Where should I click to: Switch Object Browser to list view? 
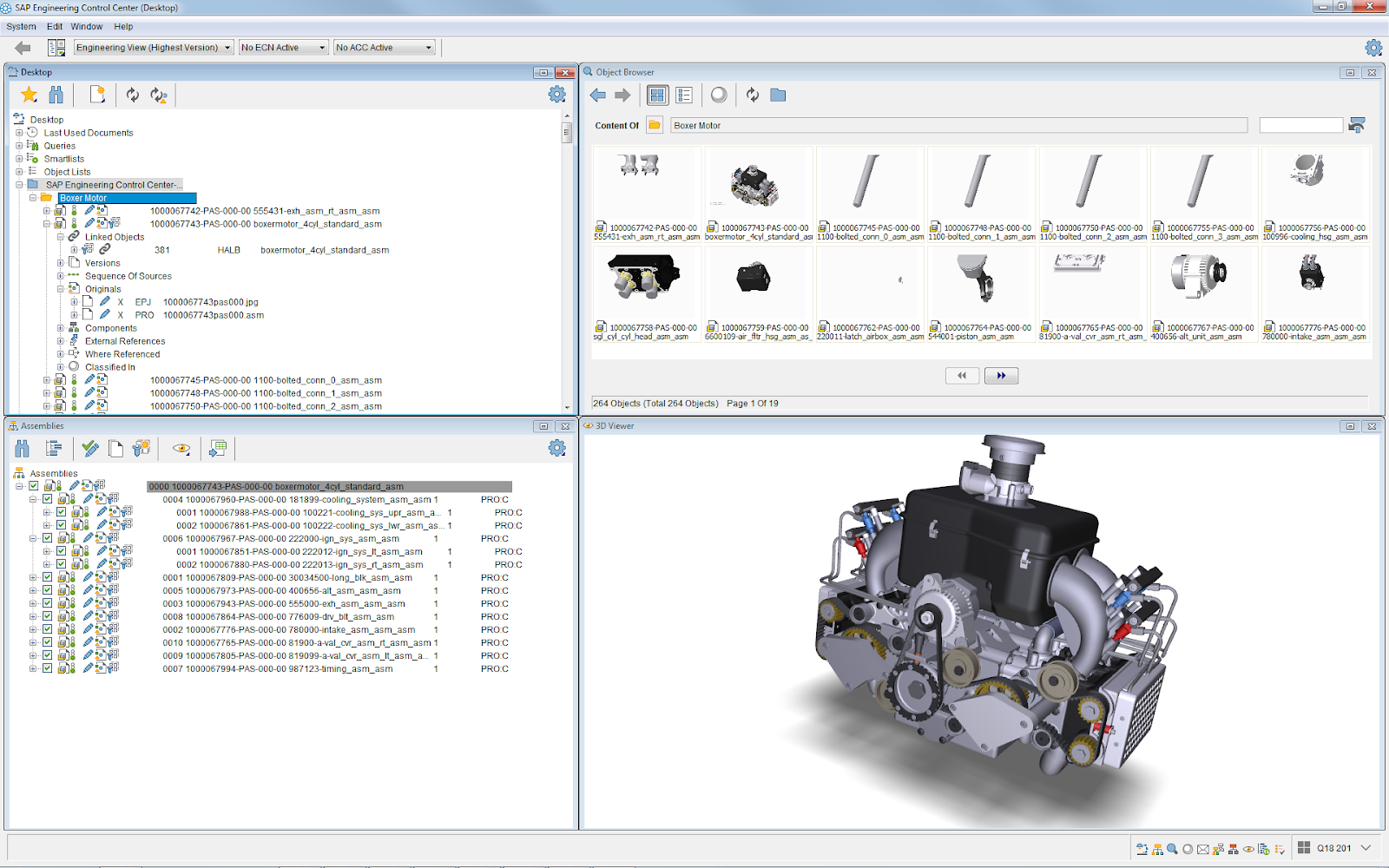[684, 95]
